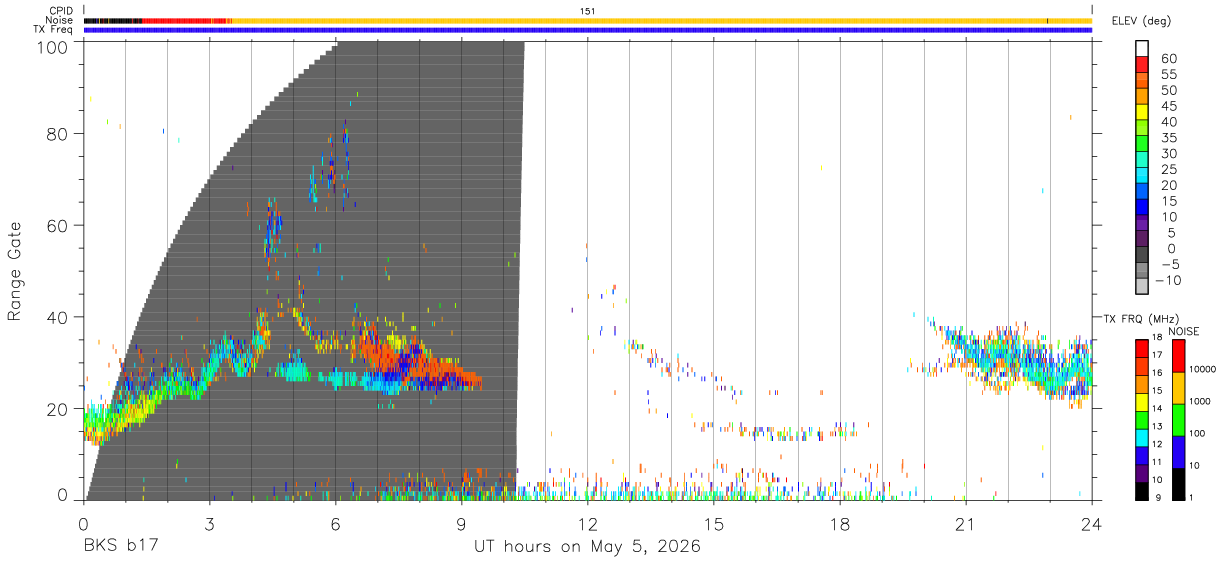Click elevation colorbar label "60"
This screenshot has width=1228, height=567.
click(1168, 59)
